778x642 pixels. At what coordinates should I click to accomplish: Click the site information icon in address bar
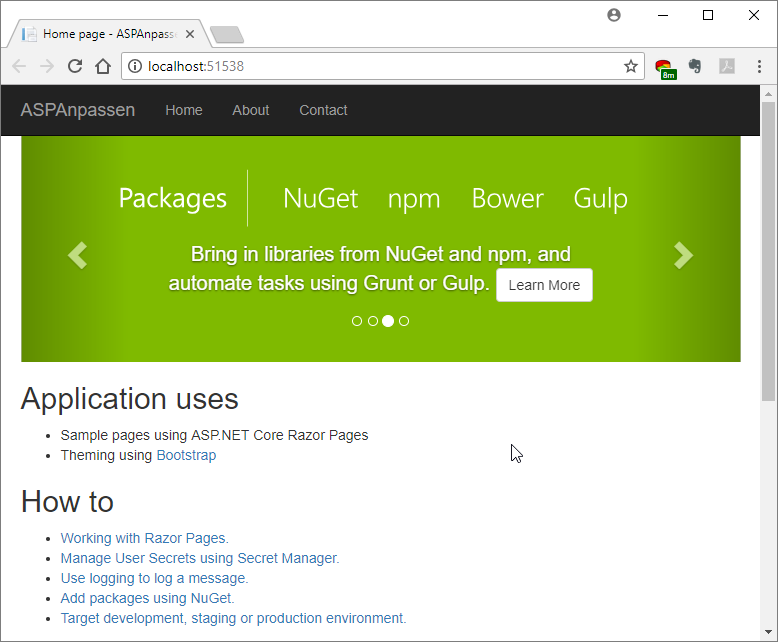[135, 67]
